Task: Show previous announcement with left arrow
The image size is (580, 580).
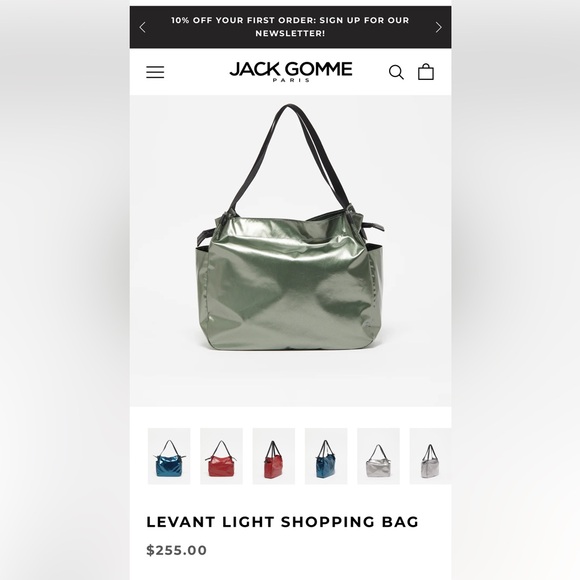Action: pos(143,27)
